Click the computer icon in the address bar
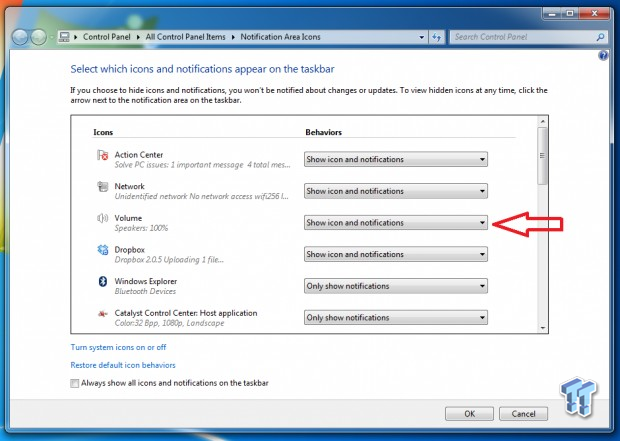620x441 pixels. coord(64,37)
